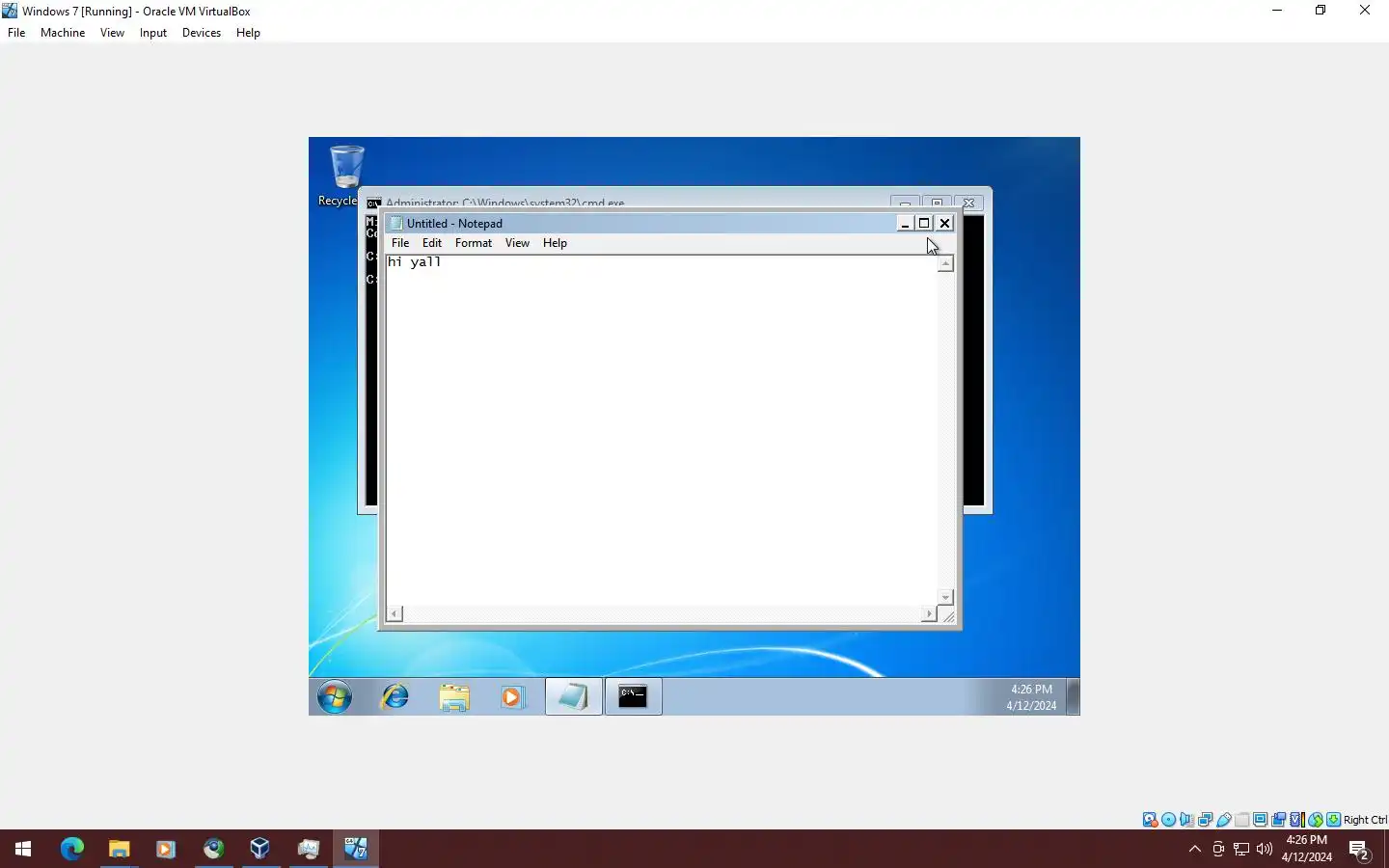Open the host Windows Start button
The height and width of the screenshot is (868, 1389).
pos(23,849)
